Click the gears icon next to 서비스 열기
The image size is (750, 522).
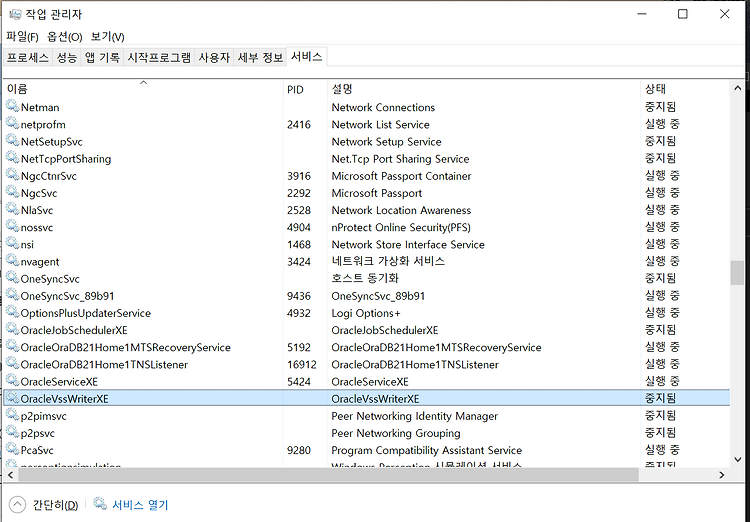(x=100, y=504)
